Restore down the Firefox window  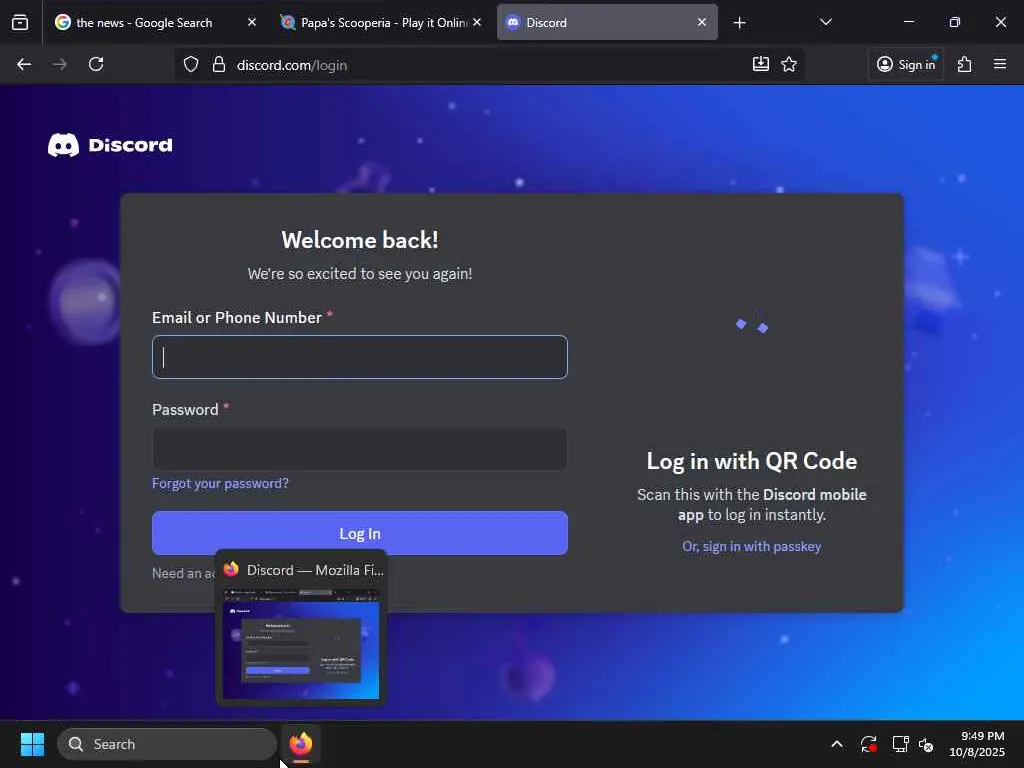pyautogui.click(x=955, y=22)
